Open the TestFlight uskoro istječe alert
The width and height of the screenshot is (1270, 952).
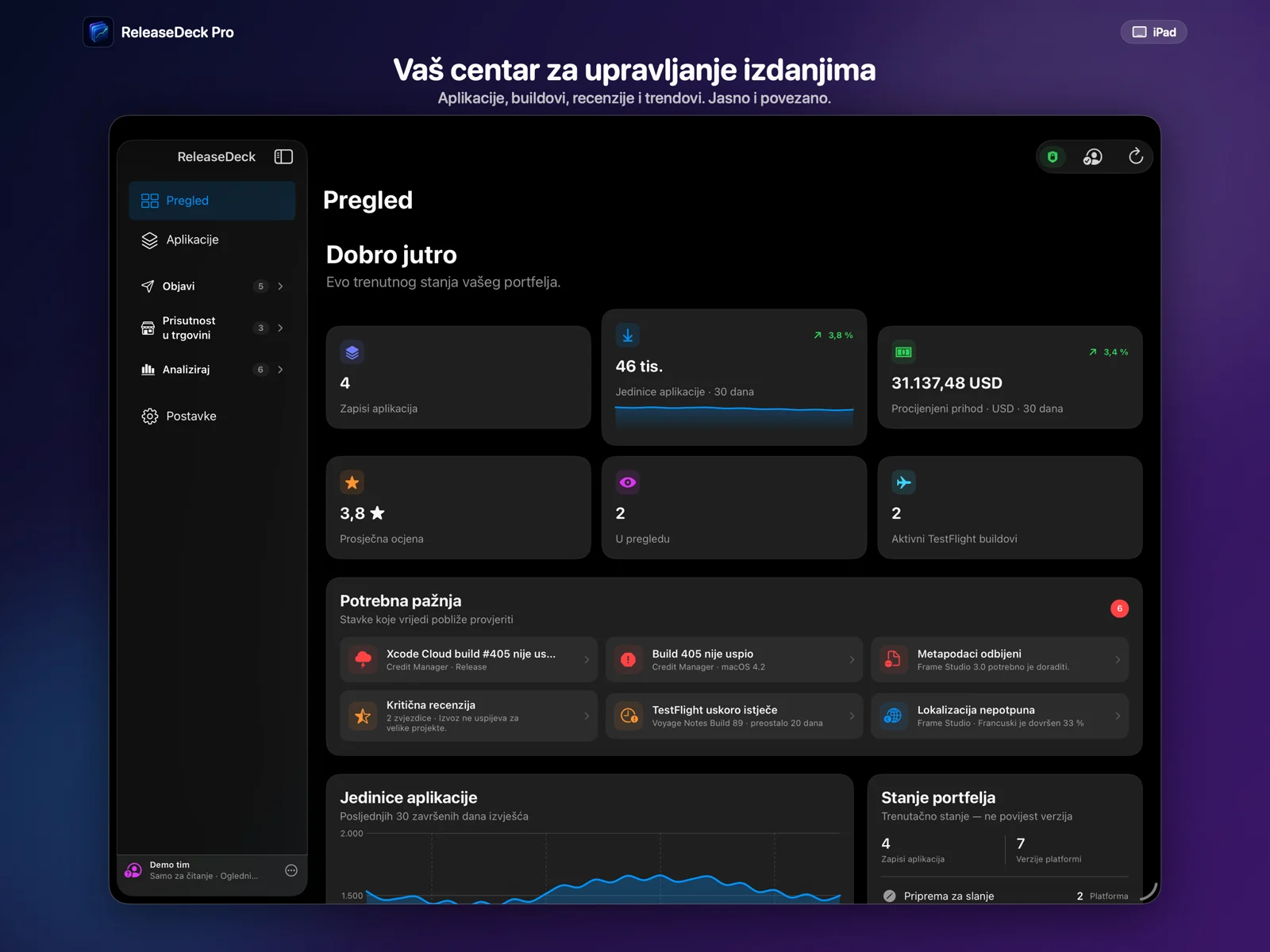coord(734,716)
